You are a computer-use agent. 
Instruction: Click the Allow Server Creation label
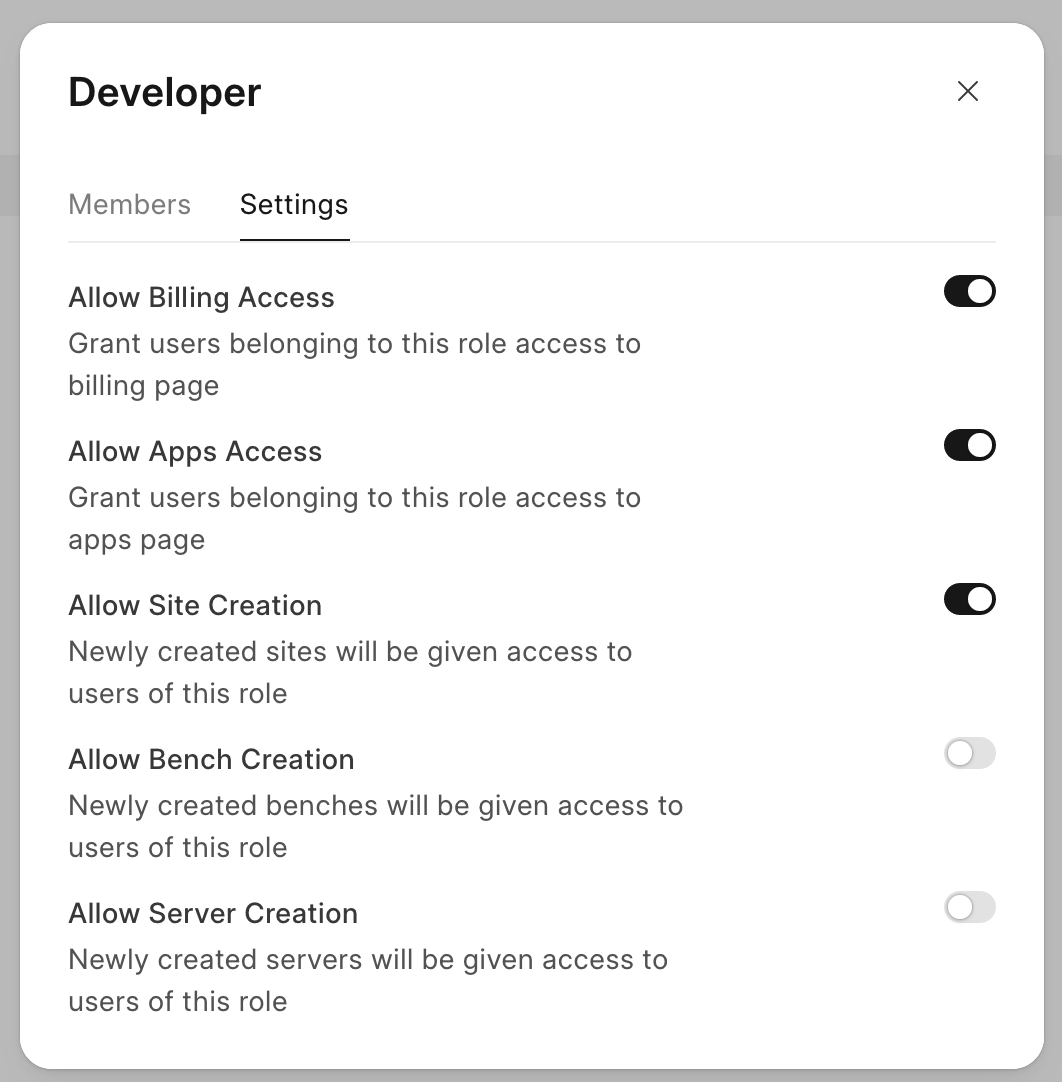click(213, 914)
